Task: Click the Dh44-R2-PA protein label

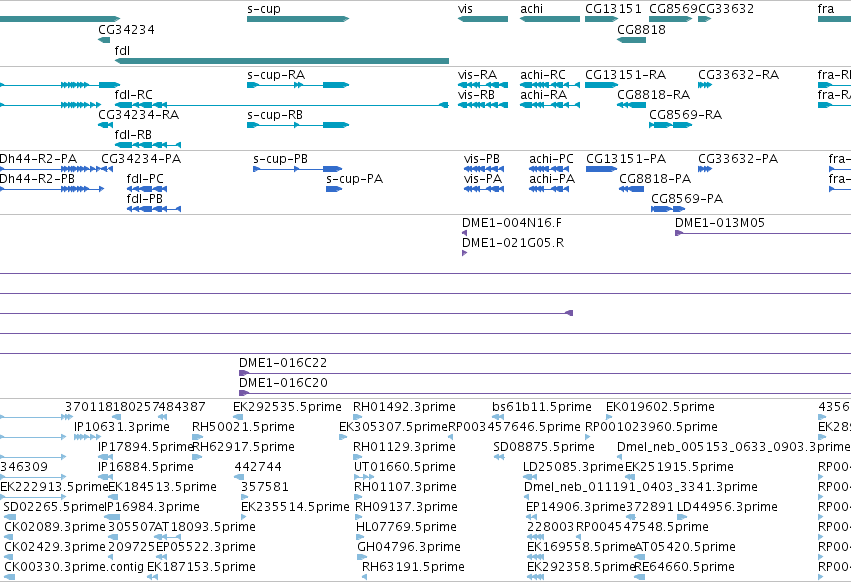Action: click(x=38, y=159)
